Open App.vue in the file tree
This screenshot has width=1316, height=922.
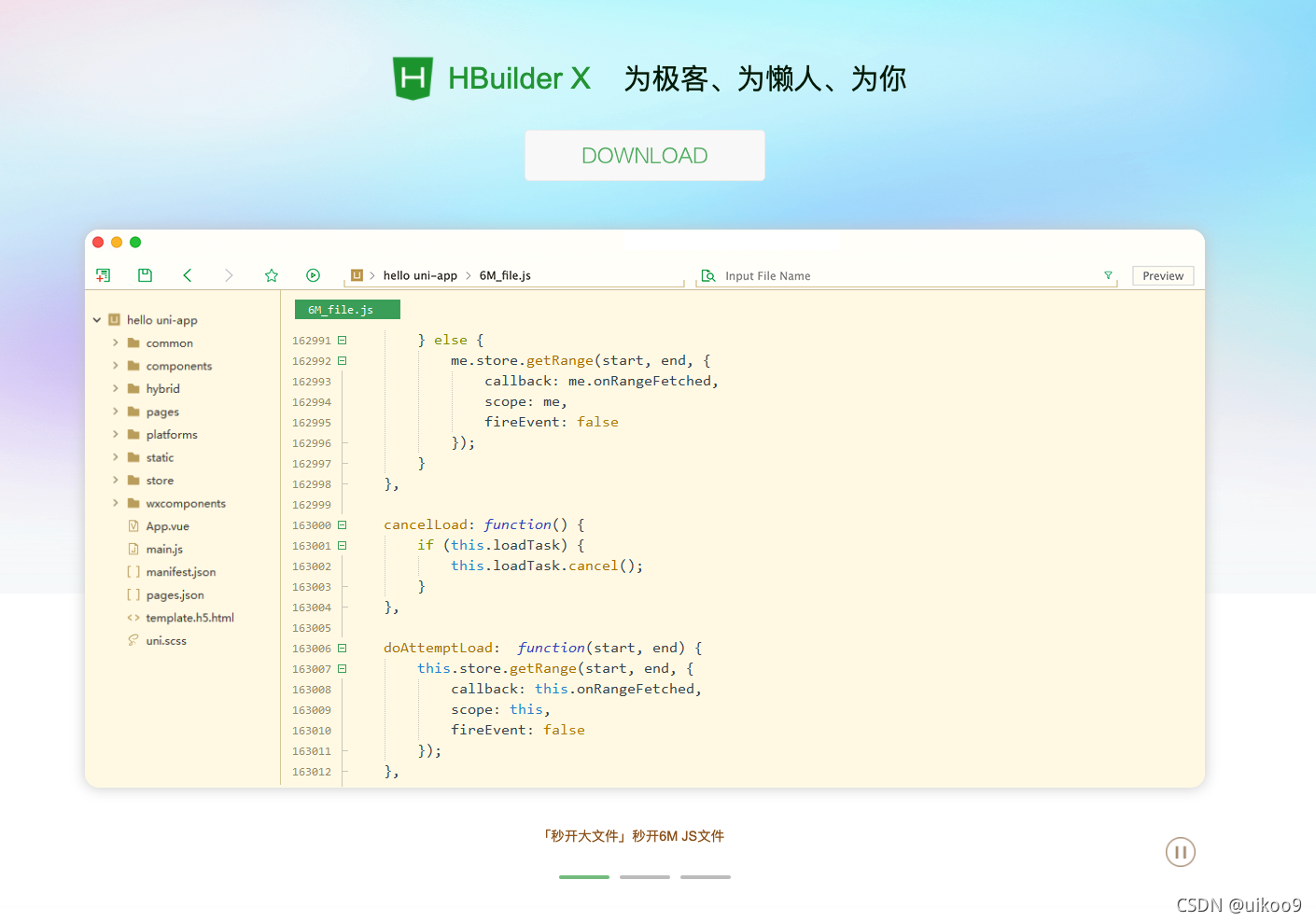click(168, 526)
